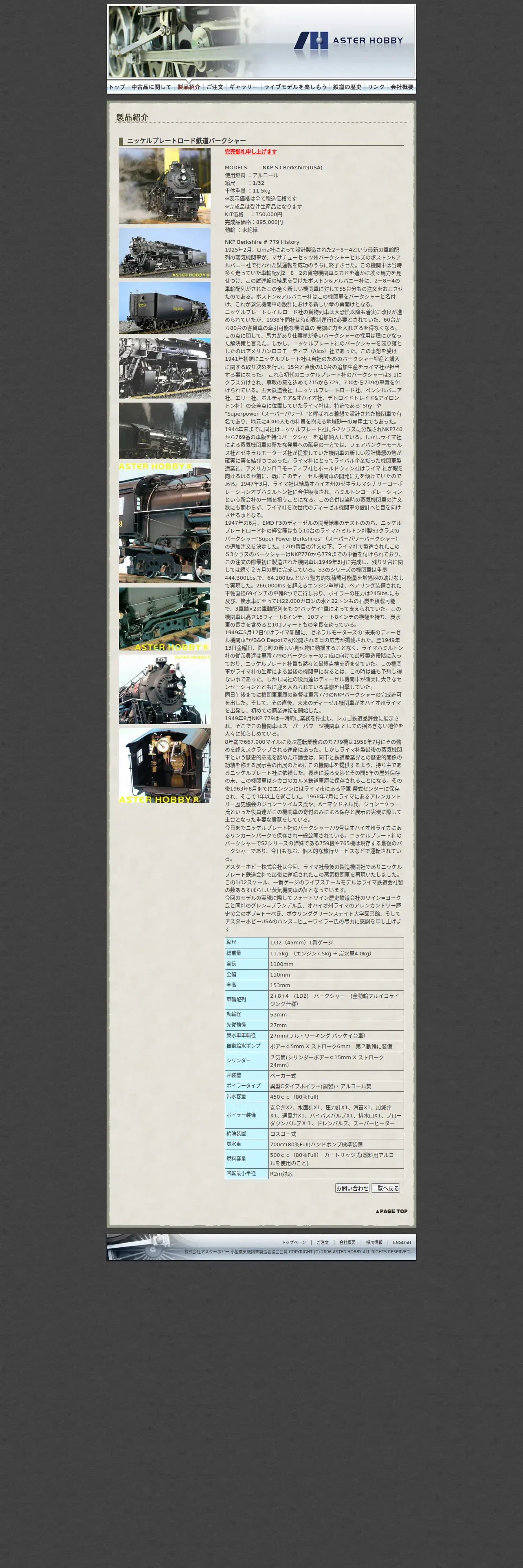Open the ギャラリー menu item
This screenshot has width=523, height=1568.
click(244, 87)
